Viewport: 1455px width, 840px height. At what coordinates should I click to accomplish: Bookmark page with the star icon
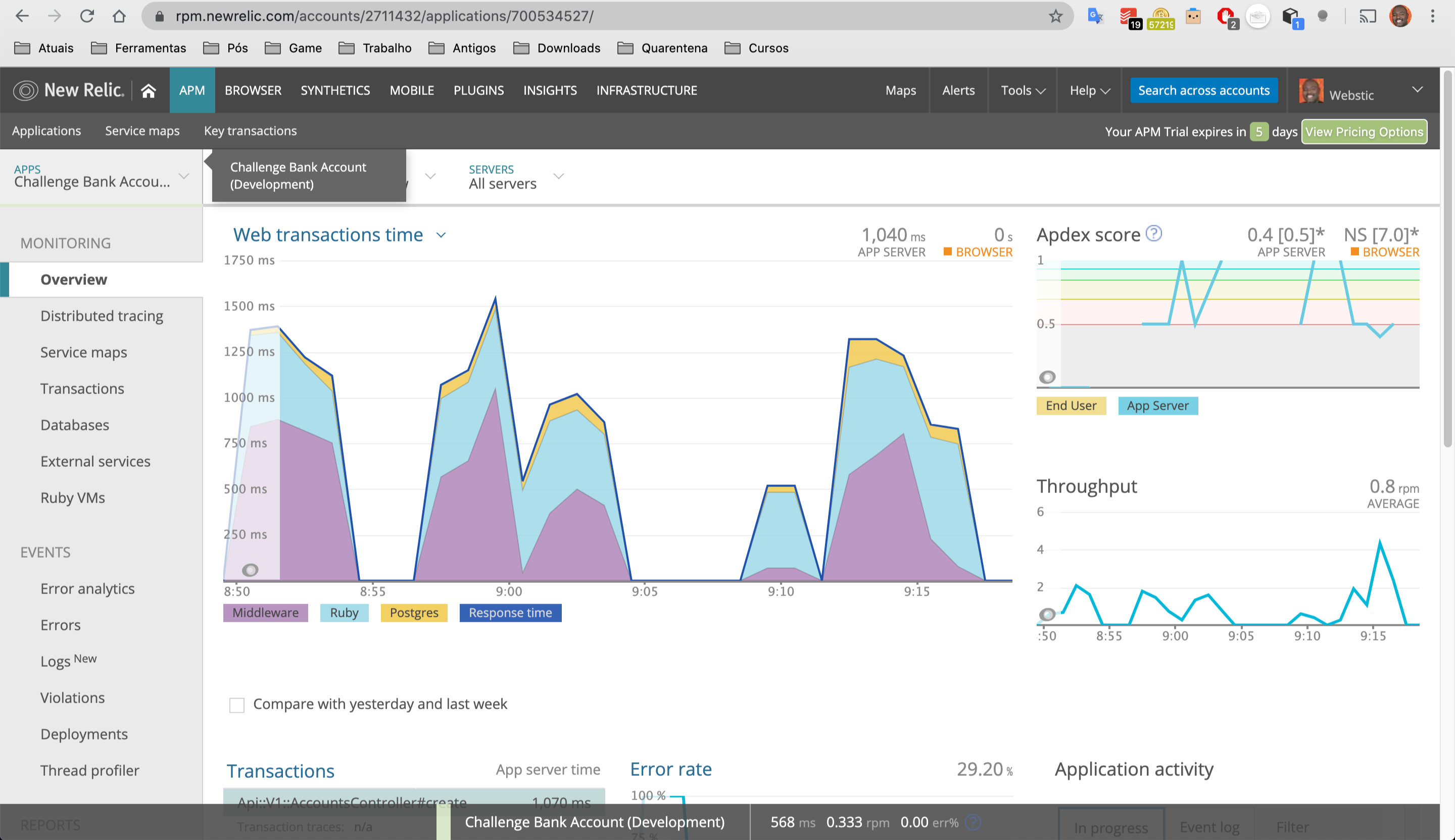pyautogui.click(x=1055, y=16)
